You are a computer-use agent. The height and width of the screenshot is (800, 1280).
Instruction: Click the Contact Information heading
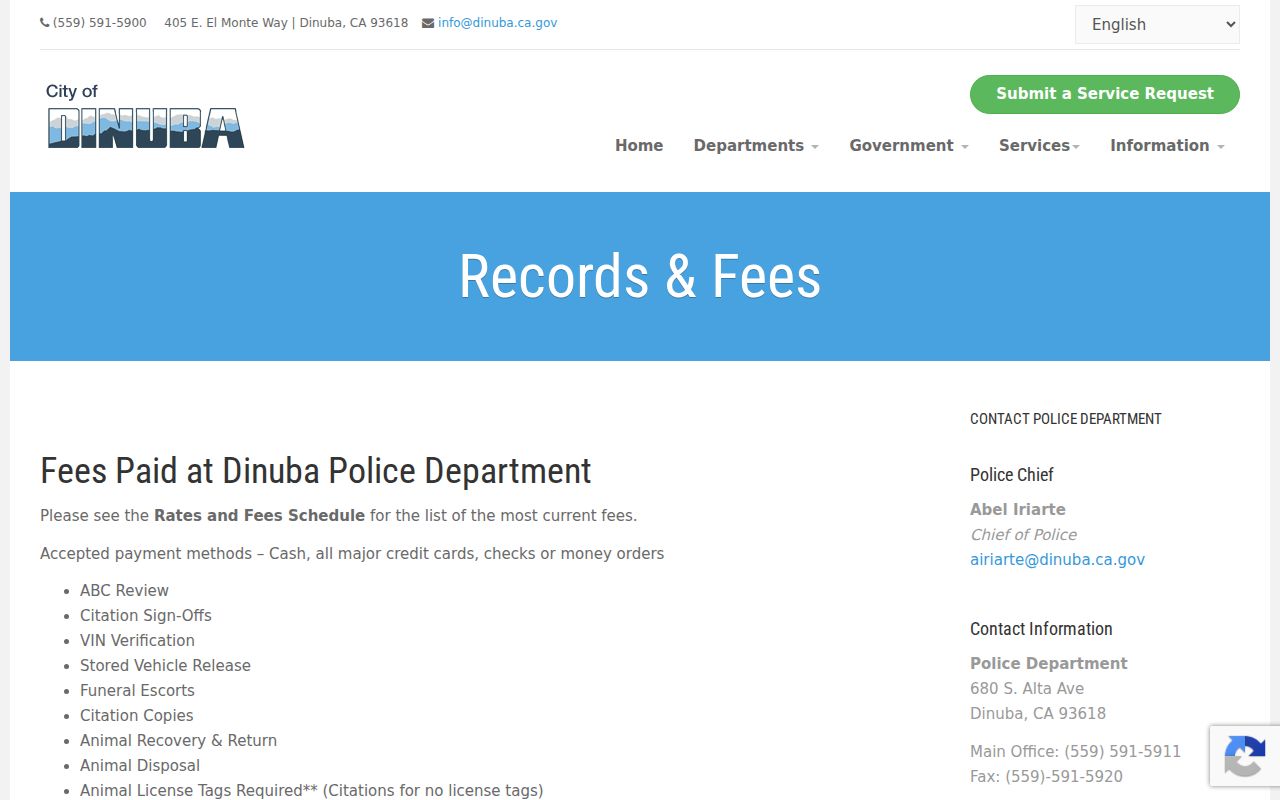click(1041, 629)
